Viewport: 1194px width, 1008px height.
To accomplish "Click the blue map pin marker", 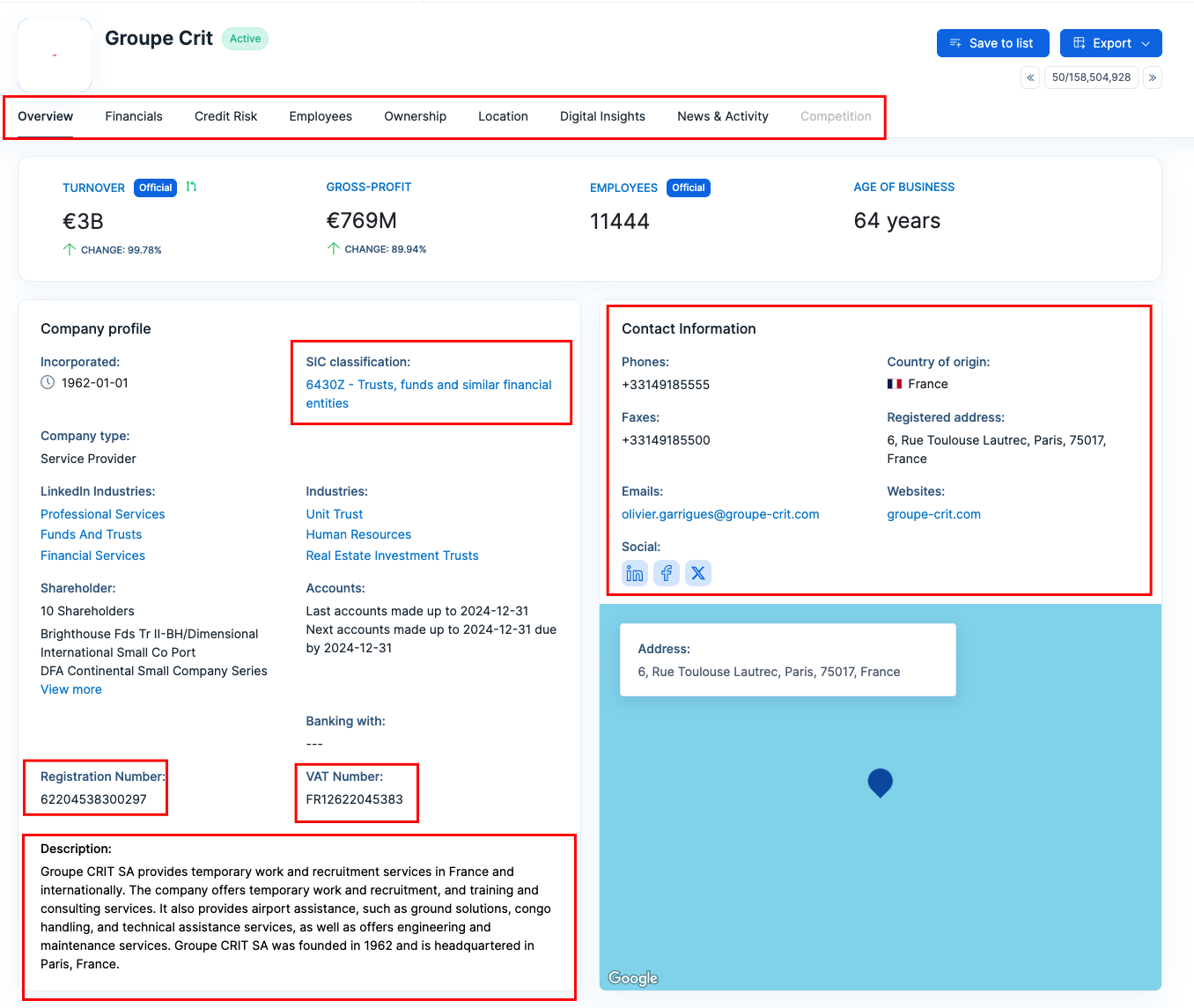I will click(881, 783).
